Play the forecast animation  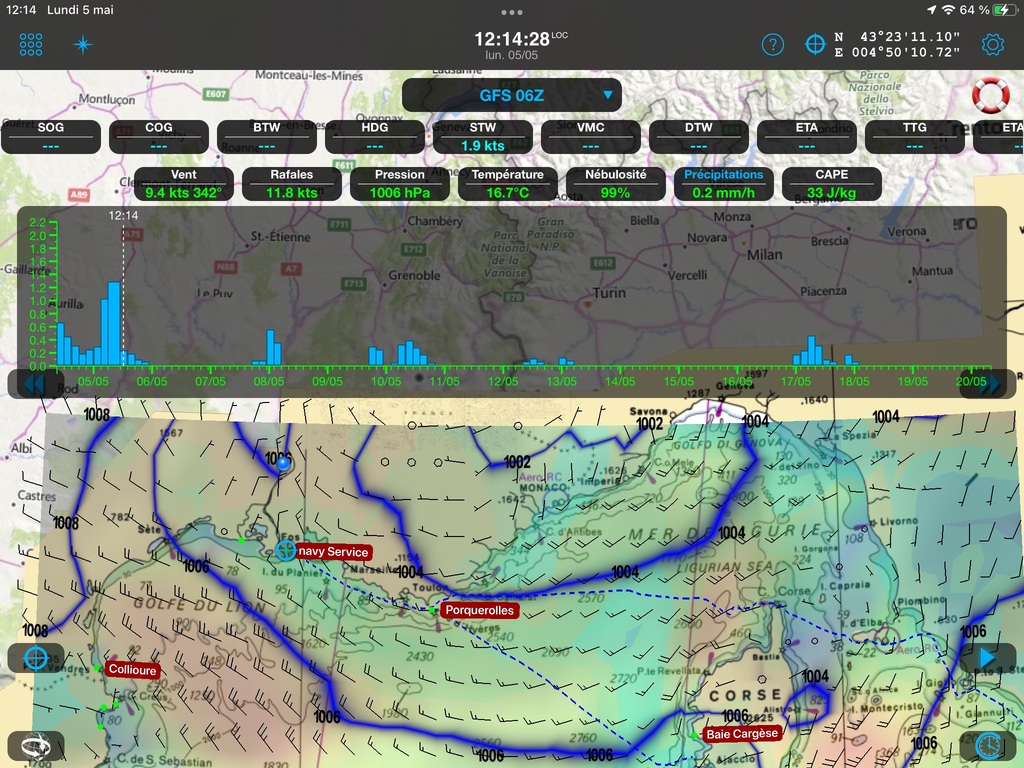click(988, 658)
